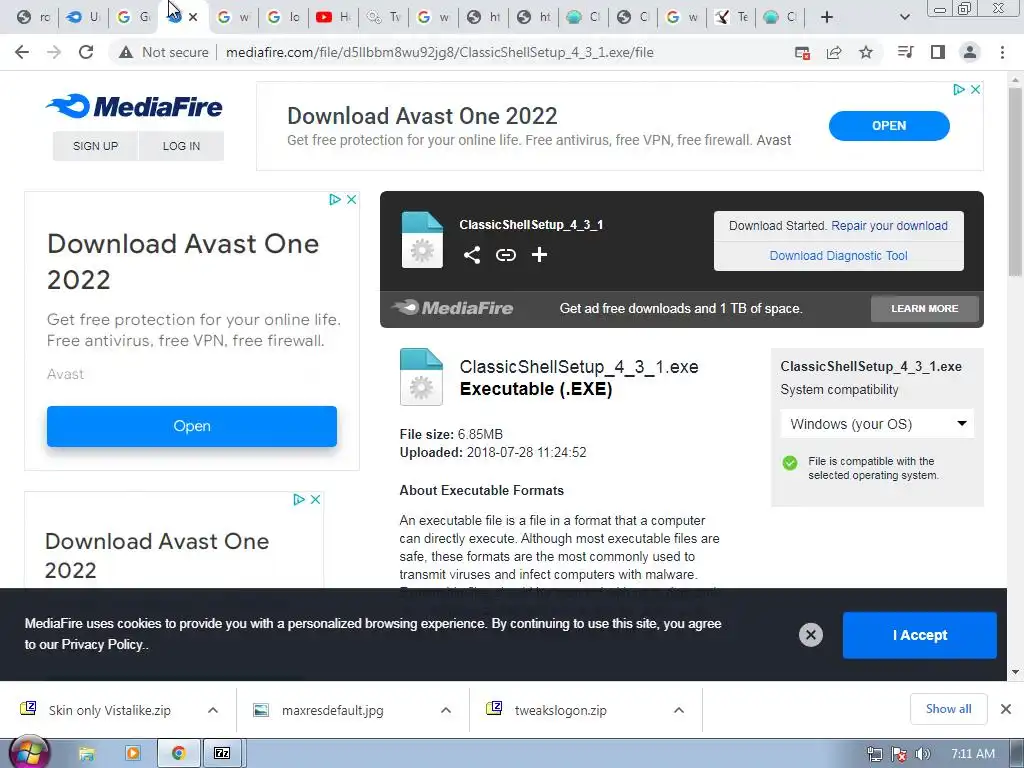Reload the page with the refresh icon
Screen dimensions: 1024x768
pos(86,52)
